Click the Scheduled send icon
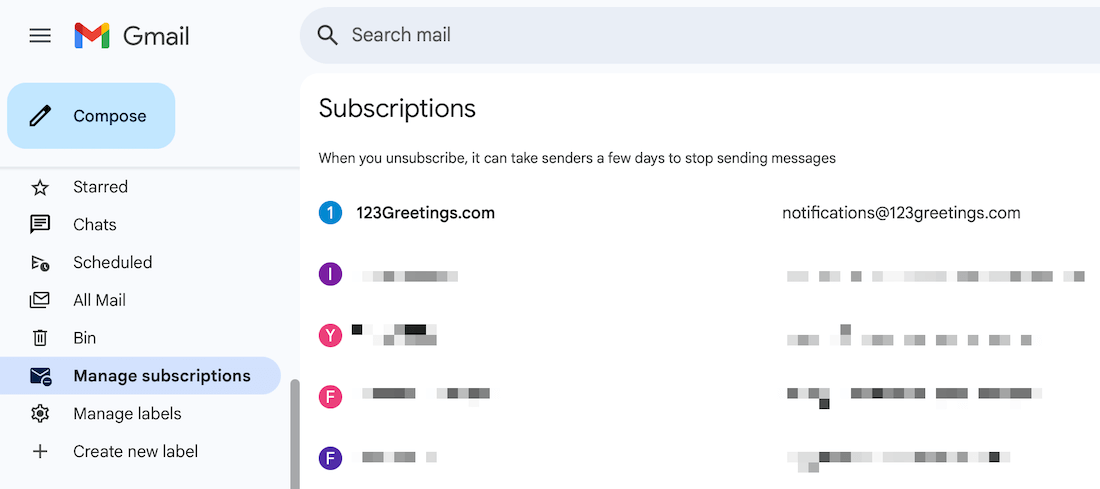 pos(40,263)
